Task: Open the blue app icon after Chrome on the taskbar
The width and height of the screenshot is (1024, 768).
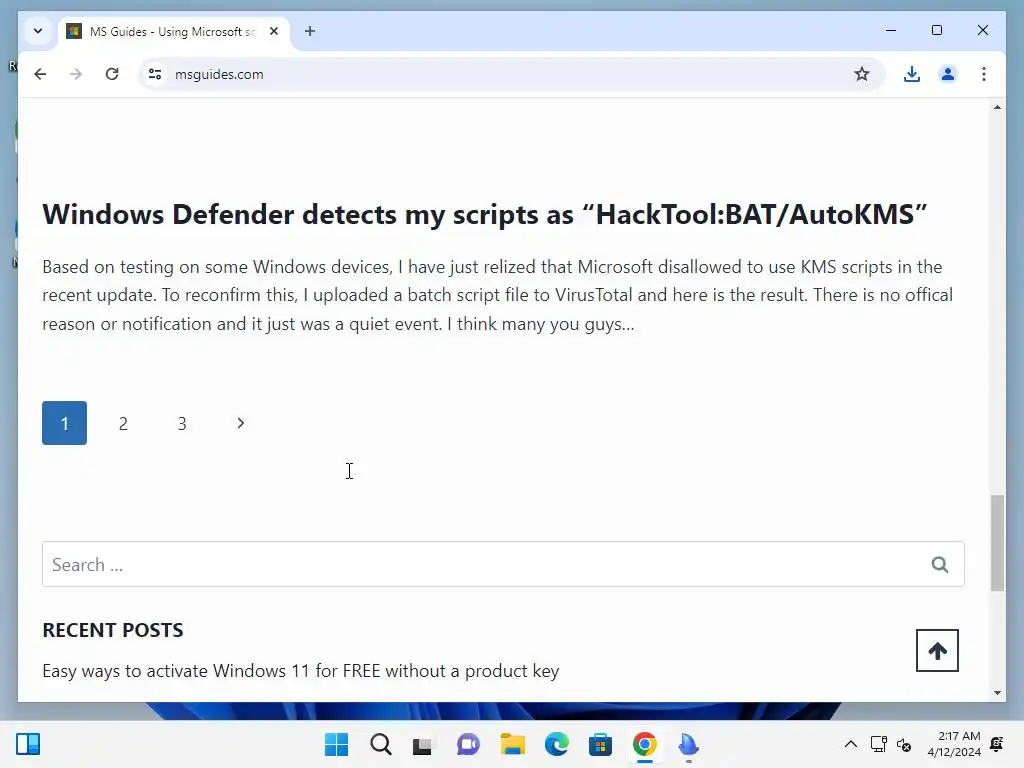Action: pyautogui.click(x=688, y=744)
